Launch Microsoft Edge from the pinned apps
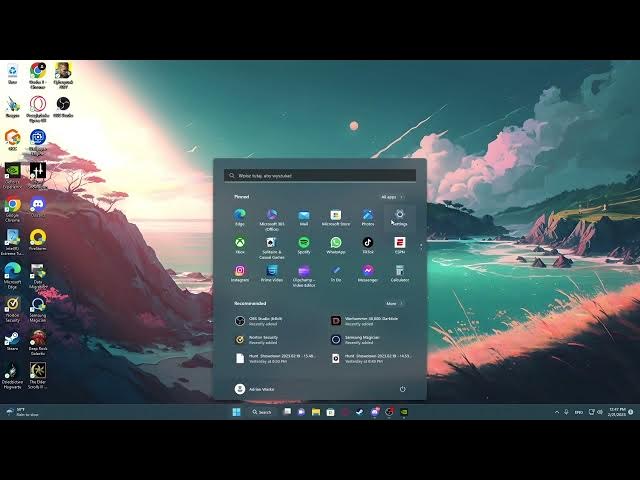The width and height of the screenshot is (640, 480). pos(240,216)
